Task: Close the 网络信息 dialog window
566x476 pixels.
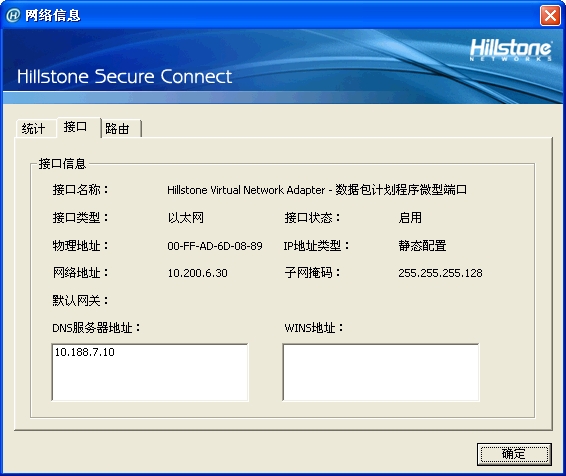Action: tap(550, 16)
